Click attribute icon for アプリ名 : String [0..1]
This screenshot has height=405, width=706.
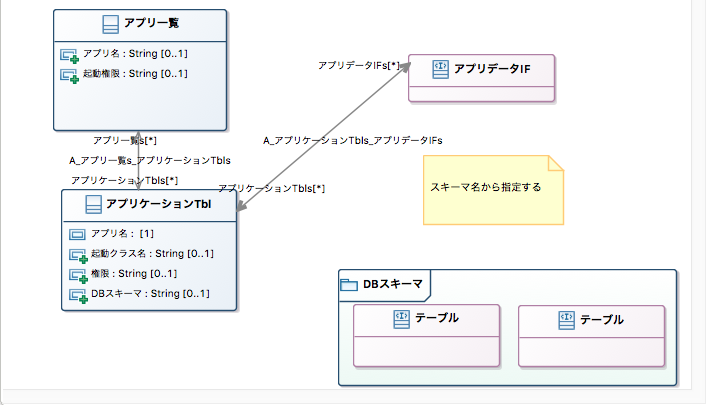(69, 56)
